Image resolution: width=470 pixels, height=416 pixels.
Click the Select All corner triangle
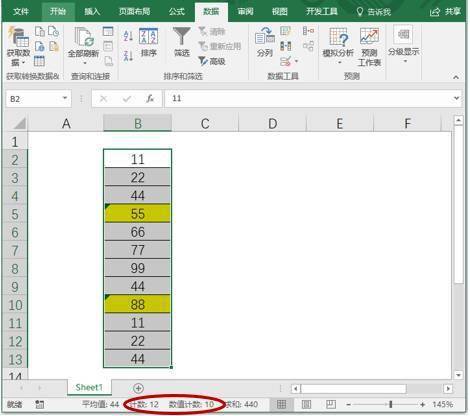pos(19,124)
